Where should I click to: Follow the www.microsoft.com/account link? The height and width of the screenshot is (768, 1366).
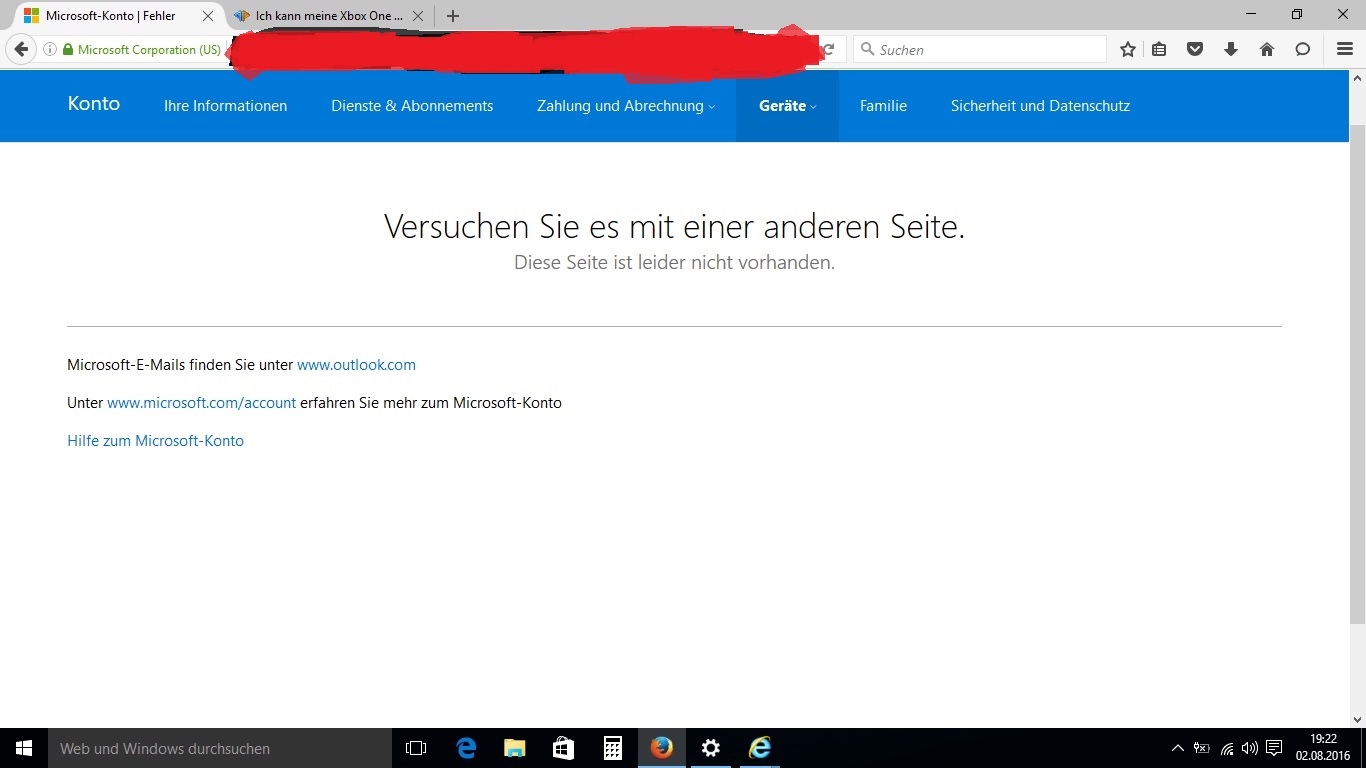pos(201,403)
